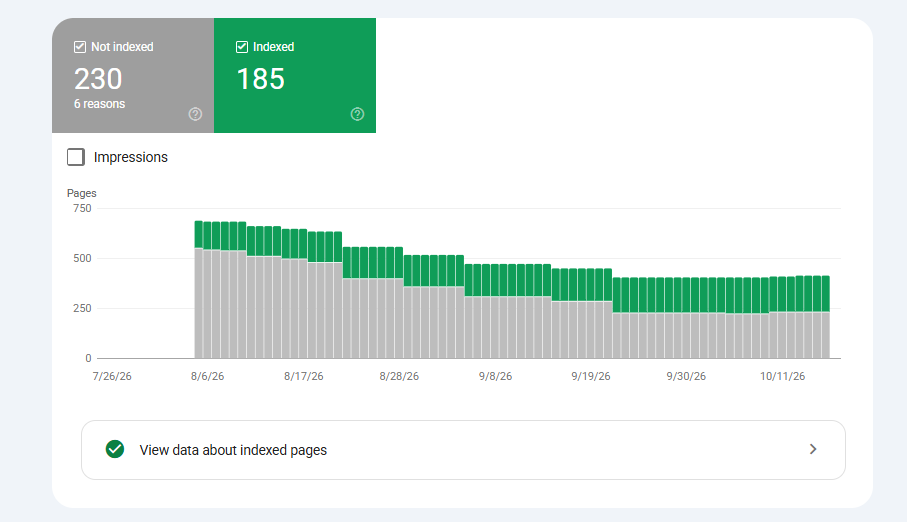907x522 pixels.
Task: Click the 230 not indexed count
Action: coord(98,79)
